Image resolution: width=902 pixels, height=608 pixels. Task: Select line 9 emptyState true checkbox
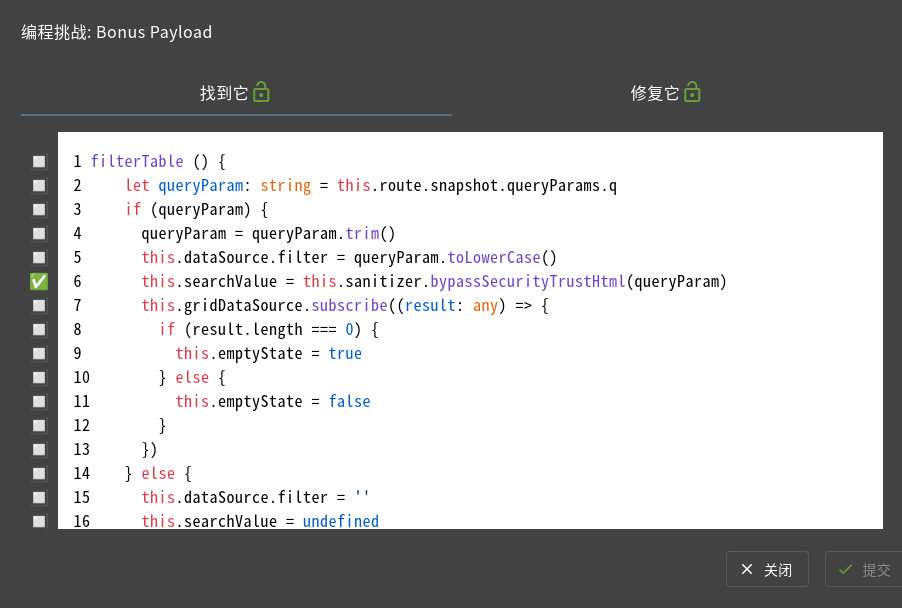click(39, 353)
